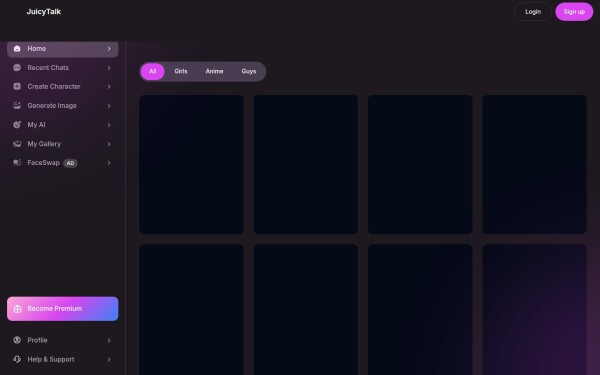Click the Sign up button
Screen dimensions: 600x375
(x=574, y=12)
